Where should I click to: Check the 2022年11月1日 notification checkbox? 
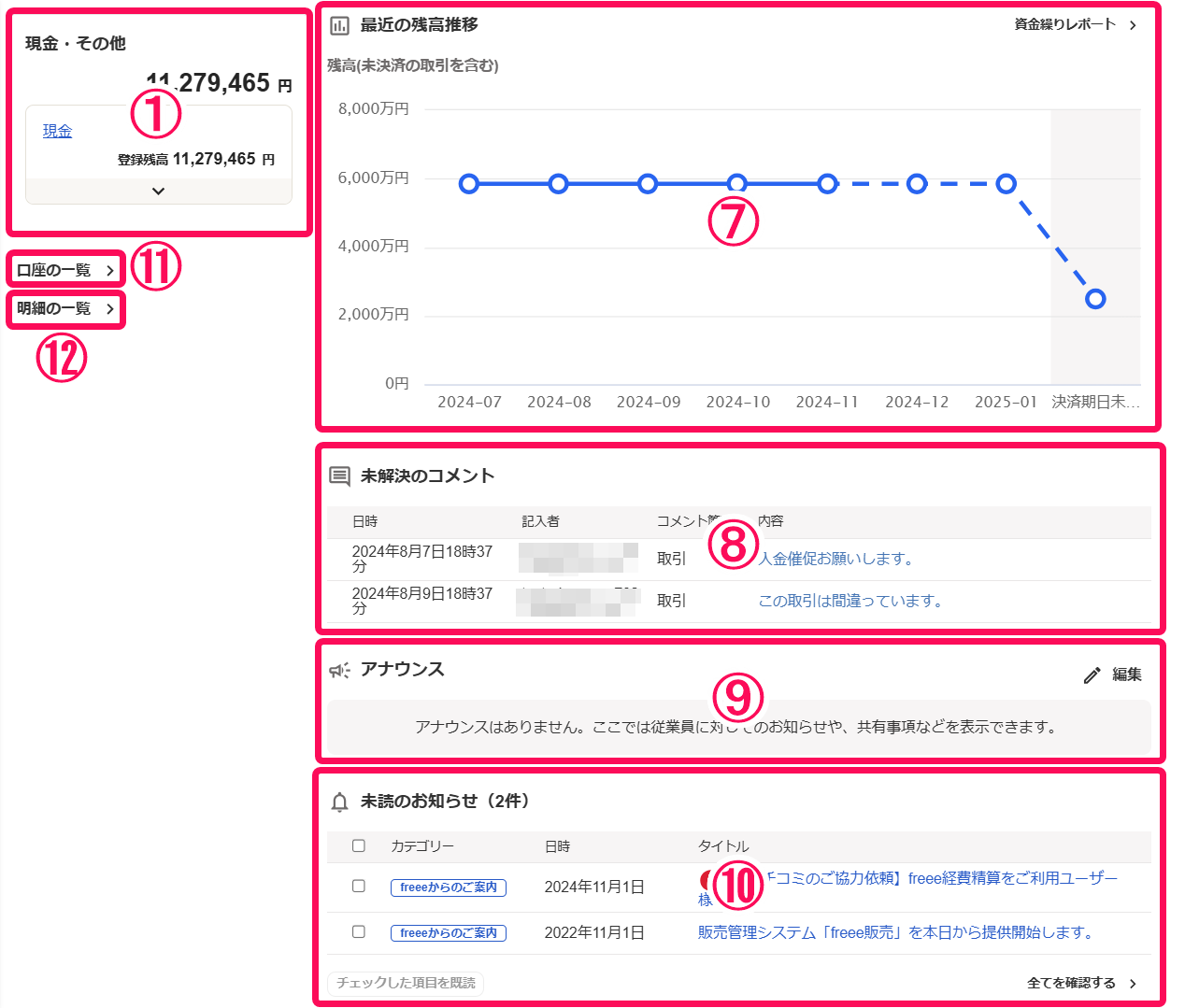359,931
